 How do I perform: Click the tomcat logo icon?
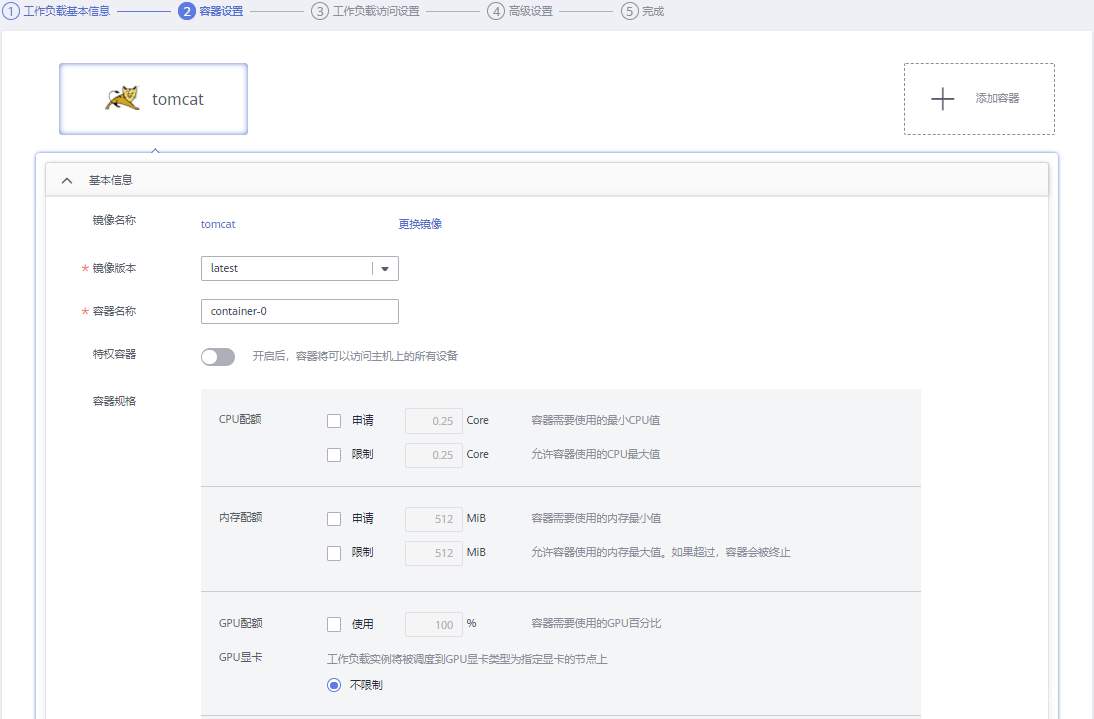[122, 98]
